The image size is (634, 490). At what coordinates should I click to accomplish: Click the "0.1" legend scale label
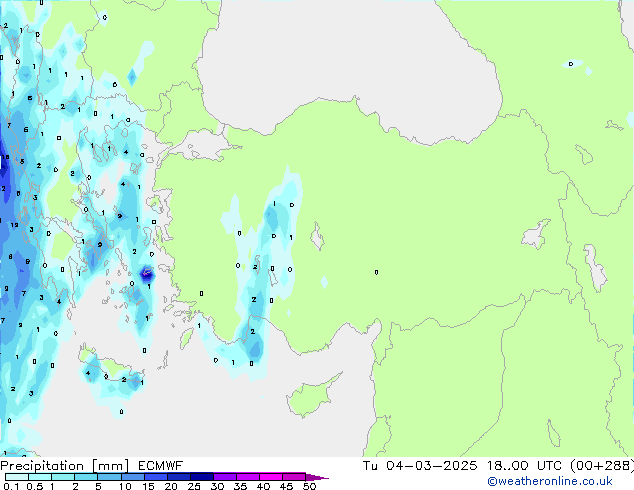pos(12,486)
